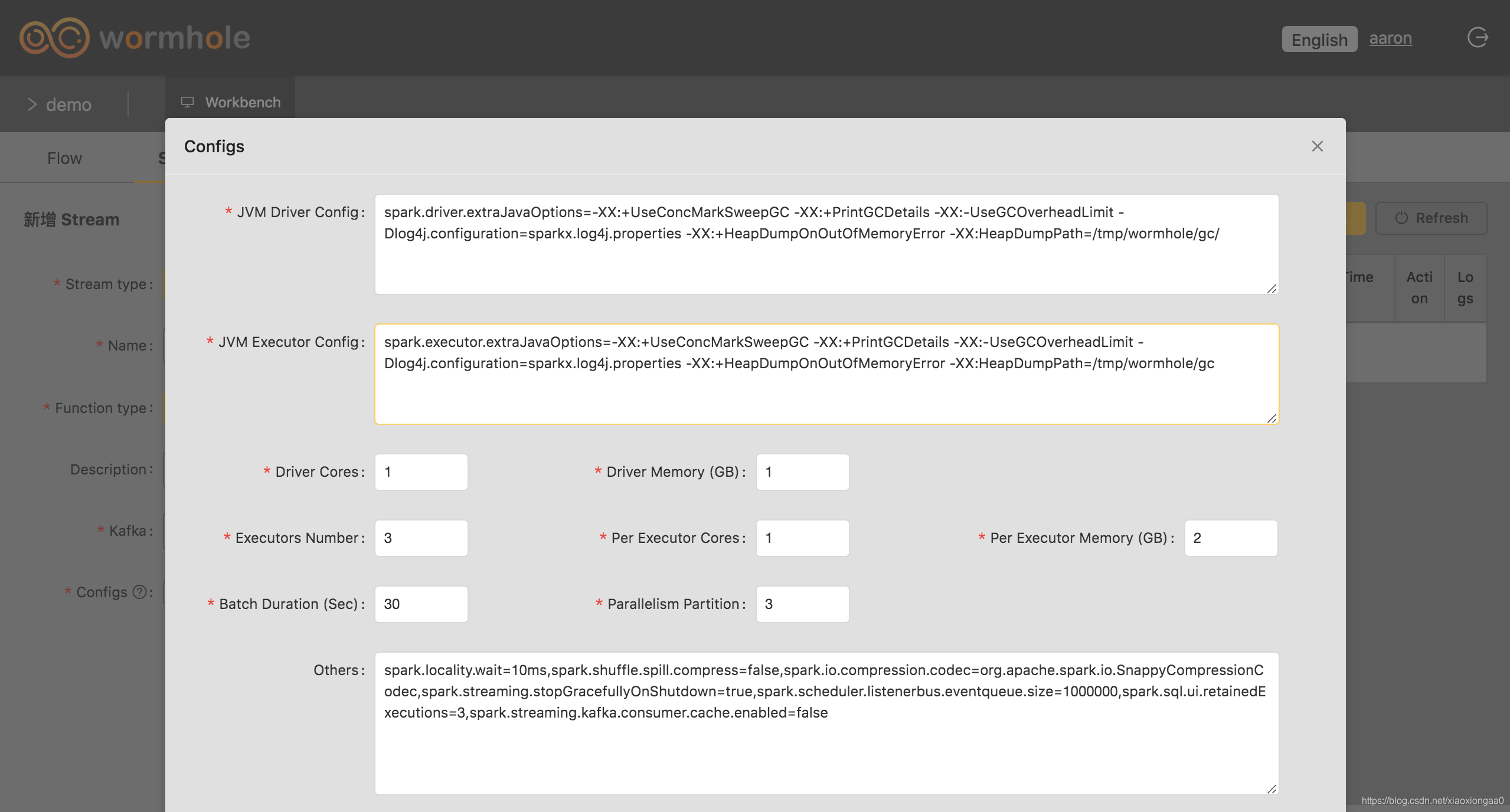
Task: Click resize handle of JVM Executor Config
Action: [1272, 418]
